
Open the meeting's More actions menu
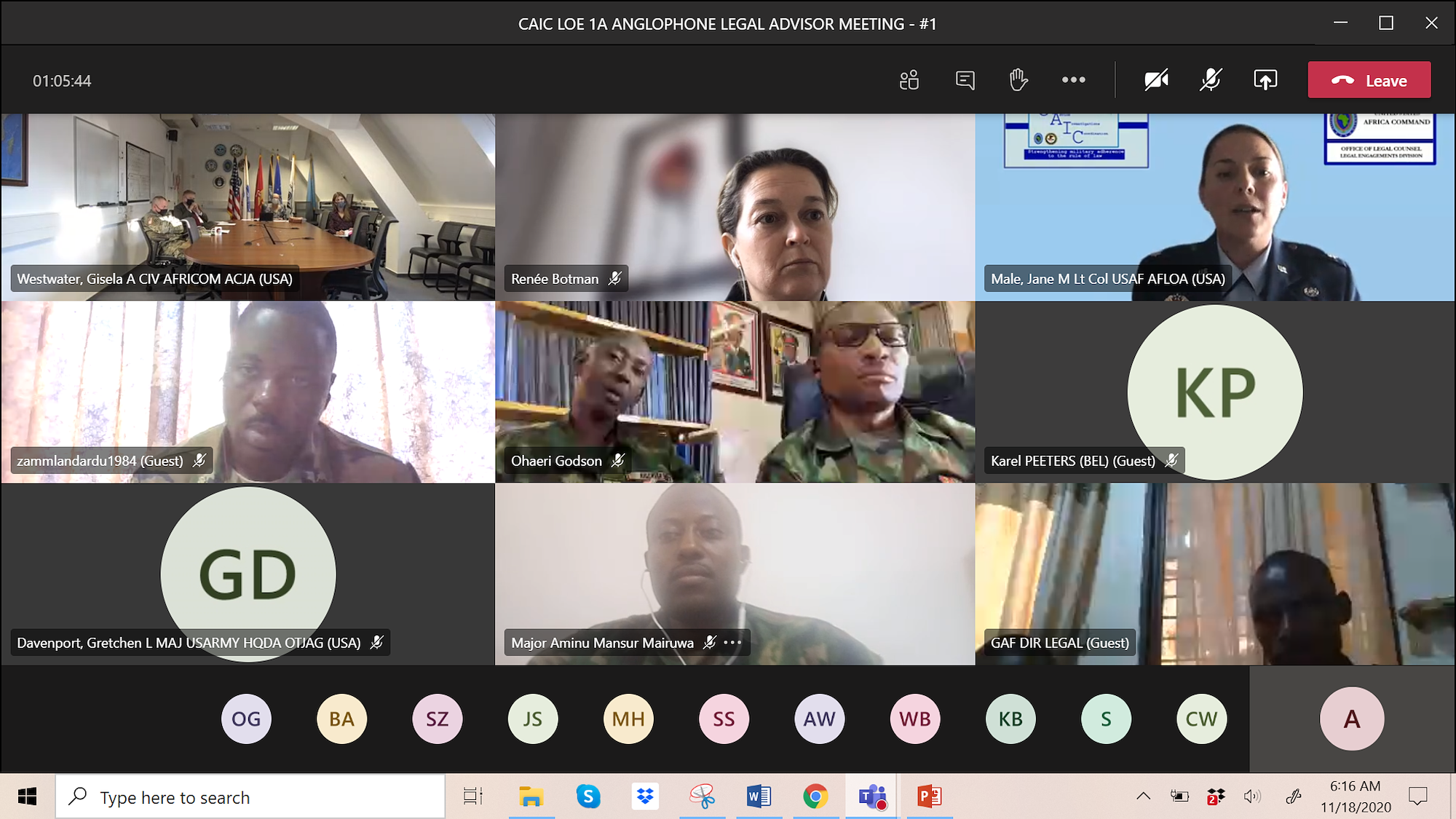click(x=1073, y=79)
